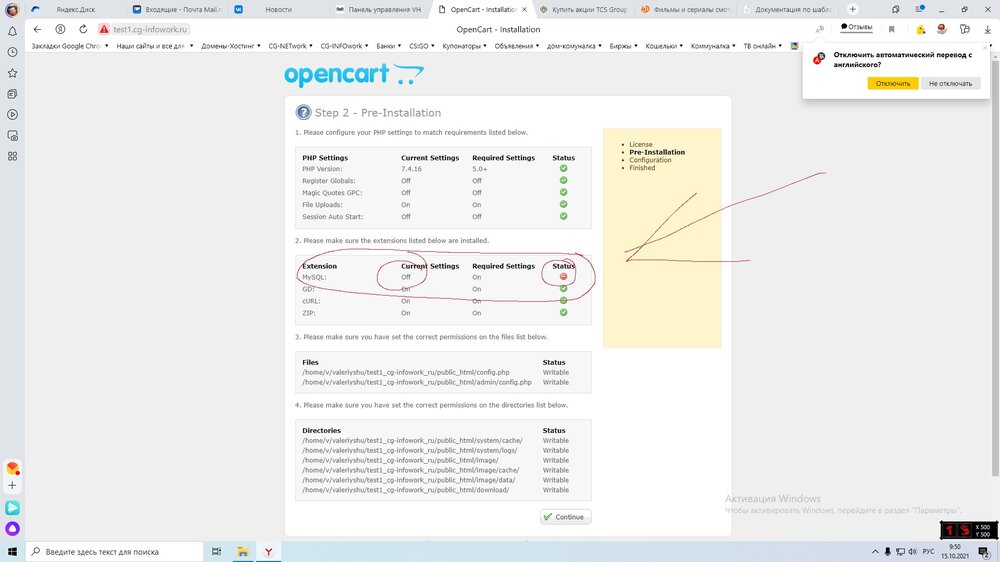Expand the Домены-Хостинг bookmarks folder

coord(229,46)
